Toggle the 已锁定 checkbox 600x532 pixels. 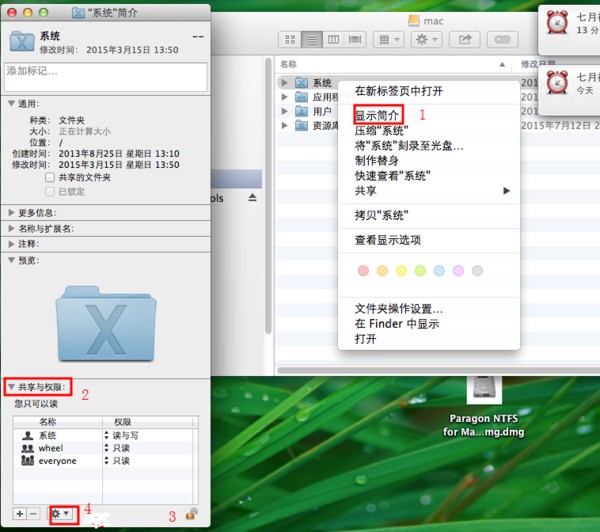point(50,191)
